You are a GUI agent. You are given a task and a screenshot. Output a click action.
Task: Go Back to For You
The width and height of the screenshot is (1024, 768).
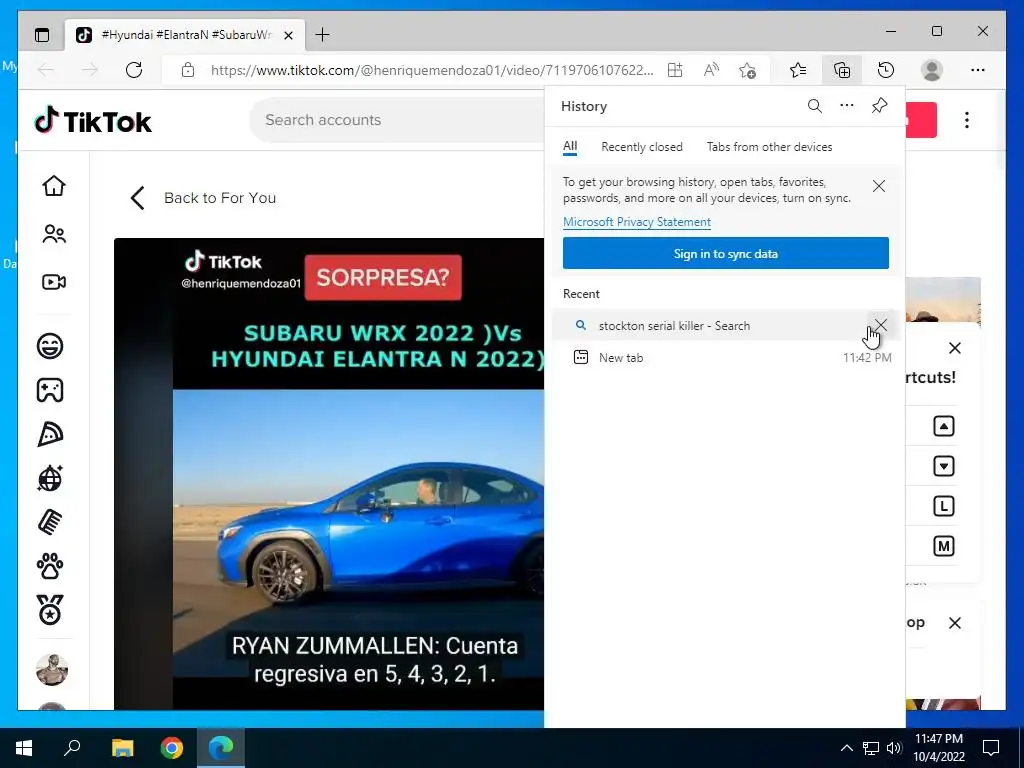coord(203,198)
